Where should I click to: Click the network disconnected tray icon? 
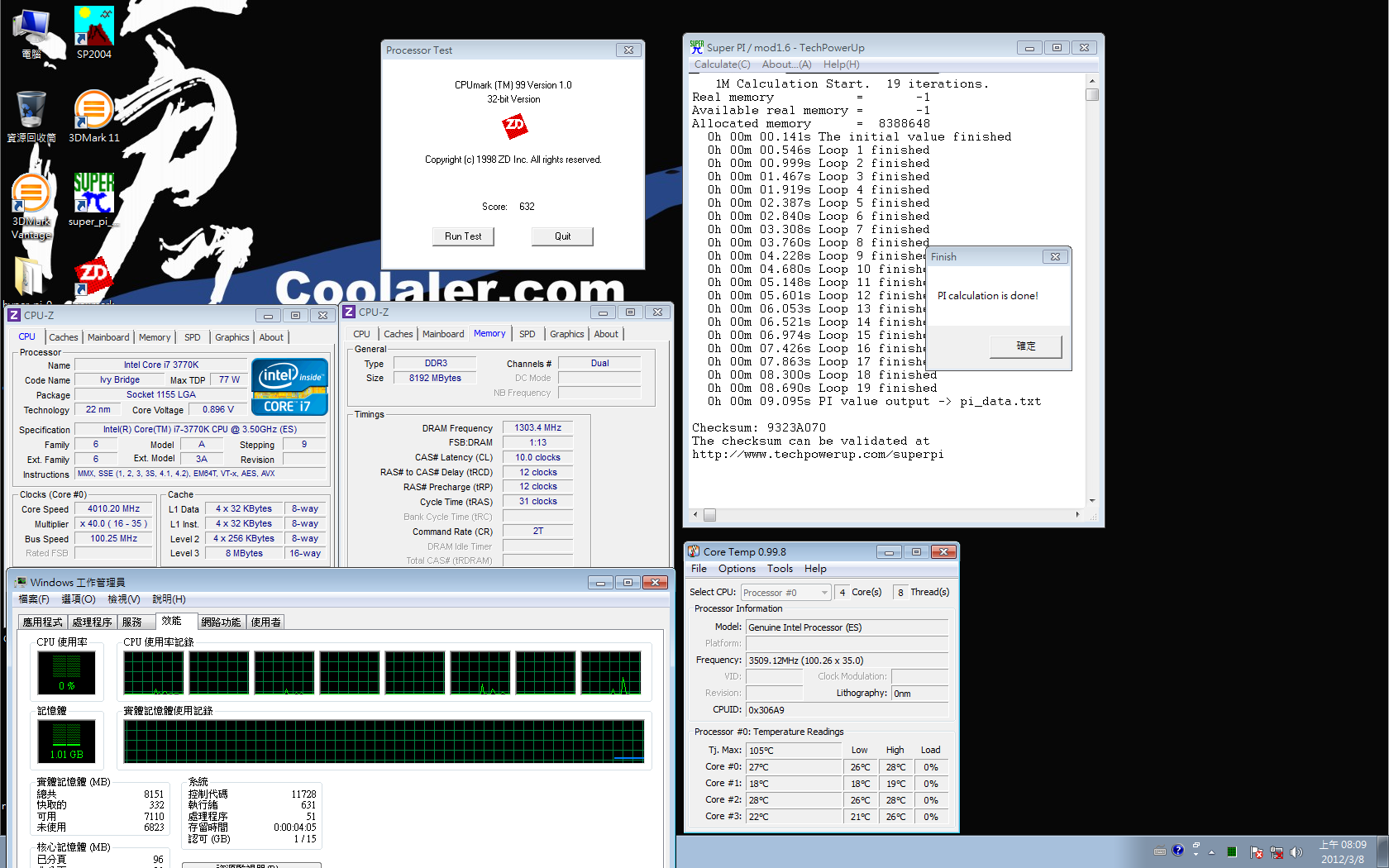(x=1277, y=851)
